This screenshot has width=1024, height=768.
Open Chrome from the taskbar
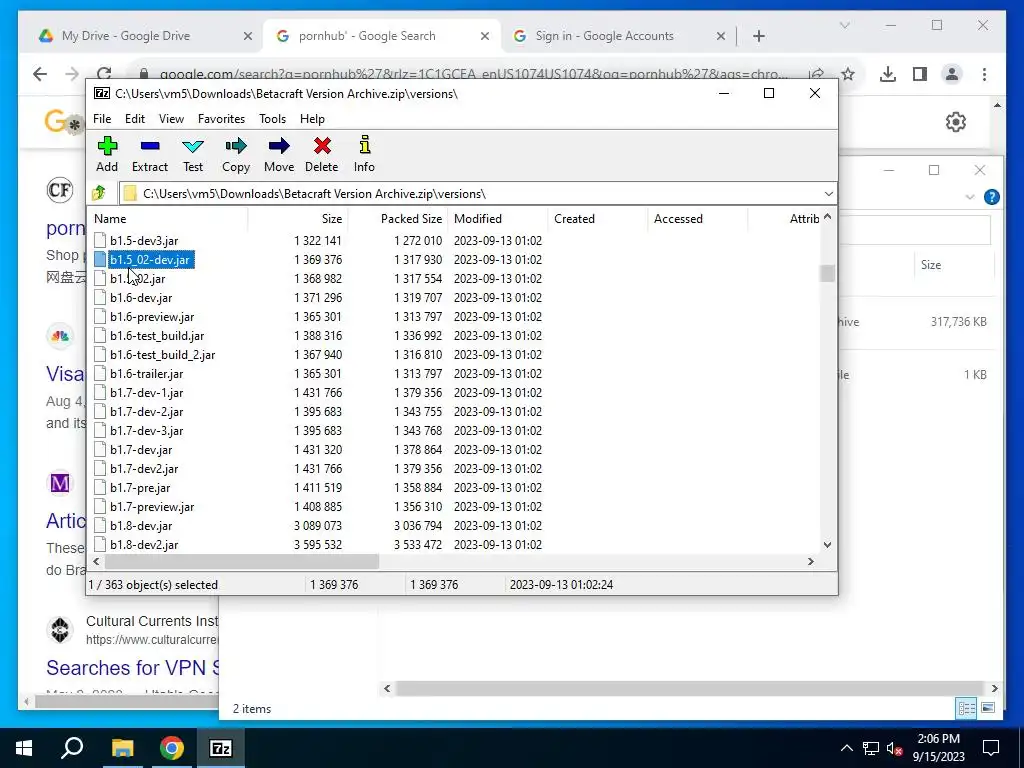click(x=171, y=748)
